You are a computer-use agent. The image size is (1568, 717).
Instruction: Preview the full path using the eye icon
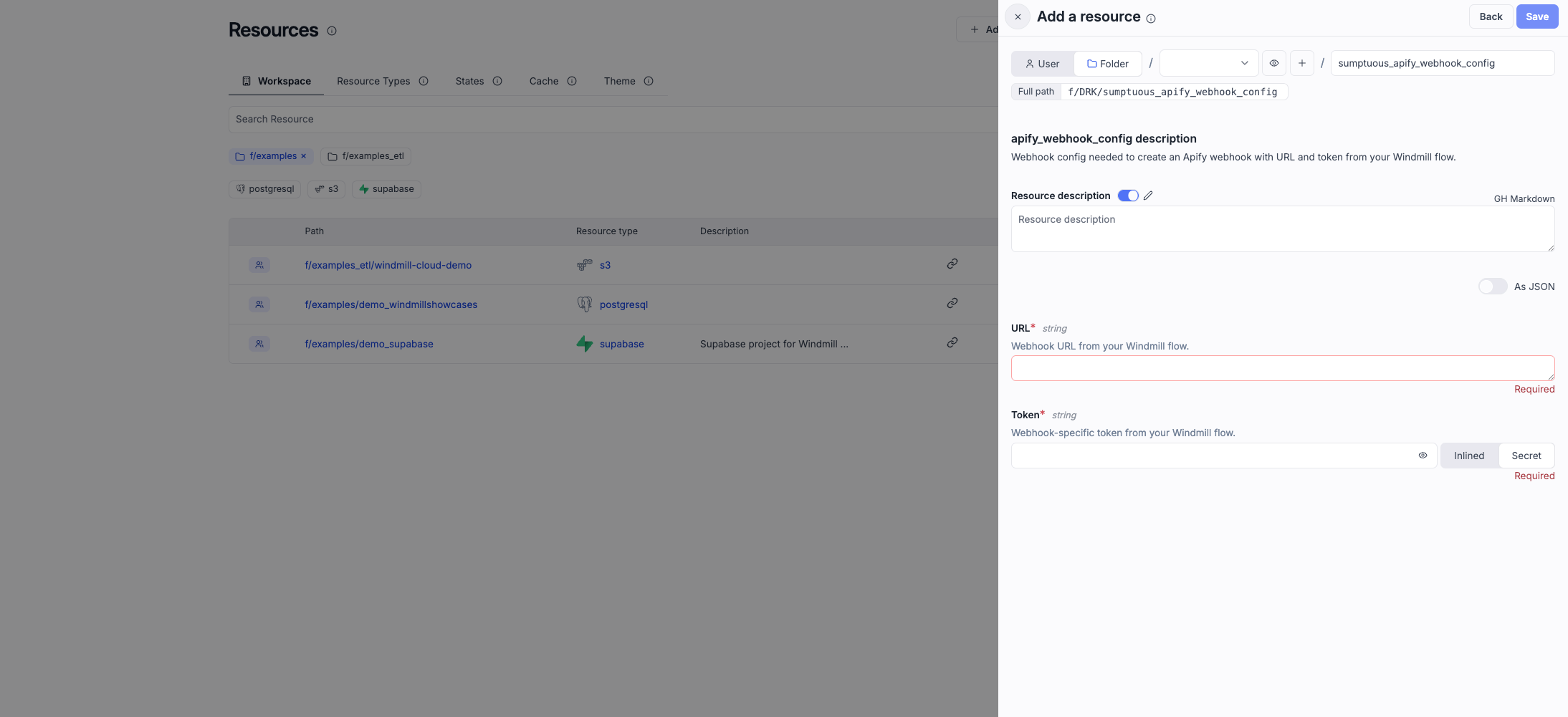coord(1273,63)
